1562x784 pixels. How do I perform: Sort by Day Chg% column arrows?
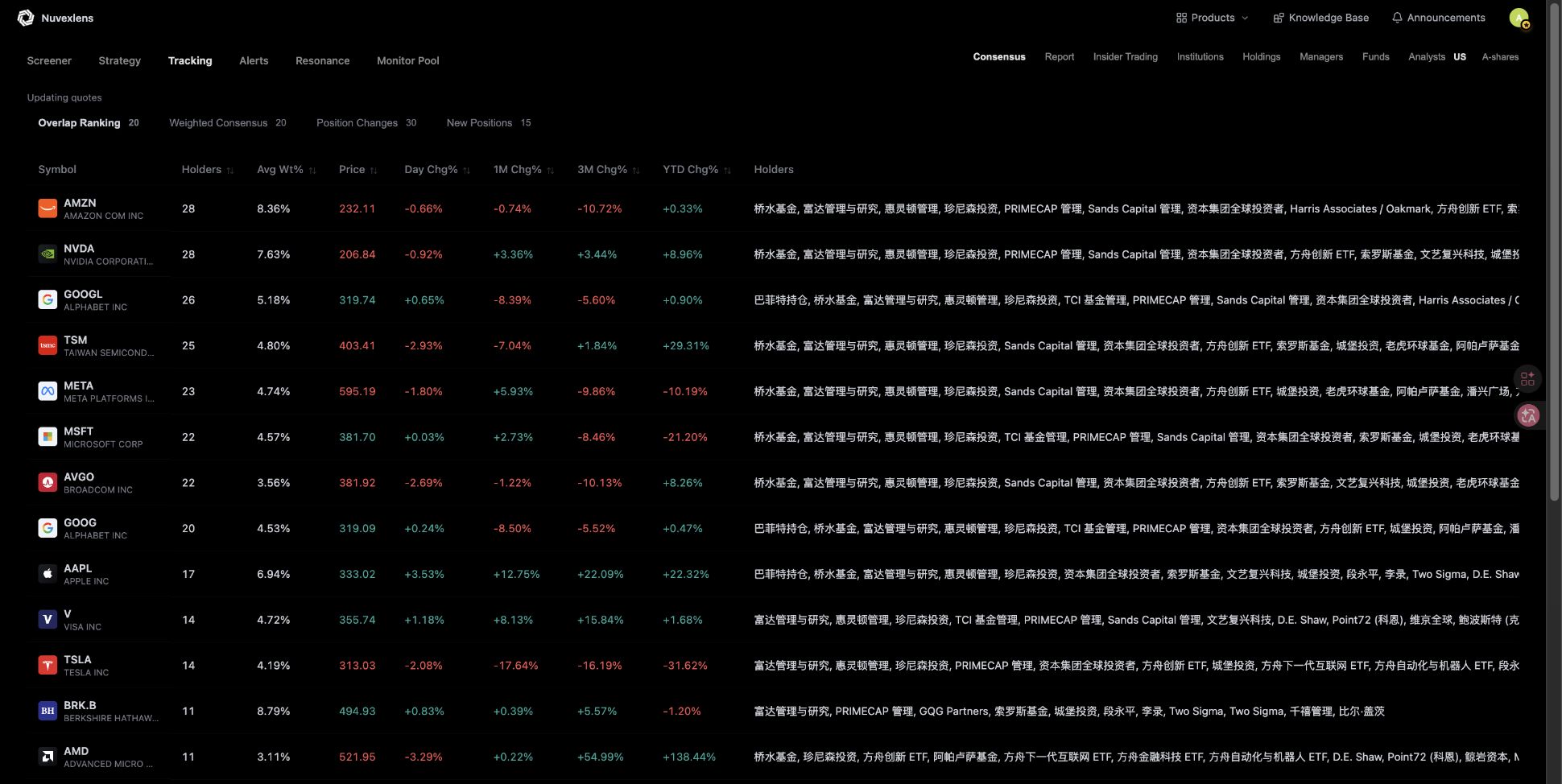click(x=466, y=171)
